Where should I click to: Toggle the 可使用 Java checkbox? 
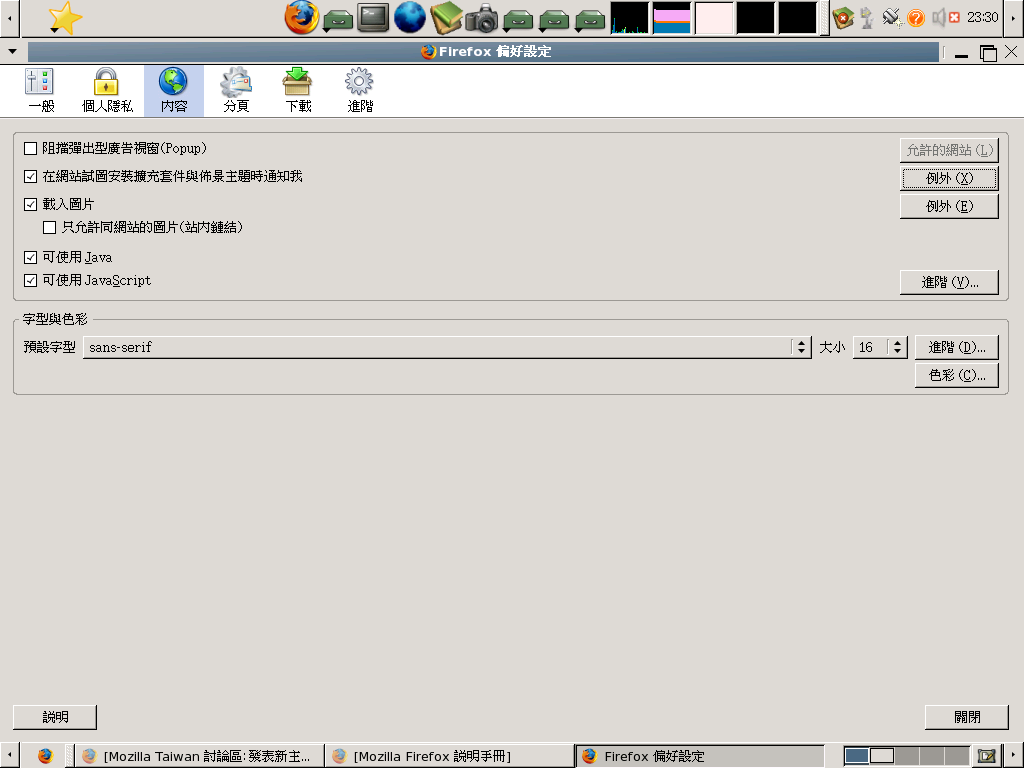click(x=30, y=257)
